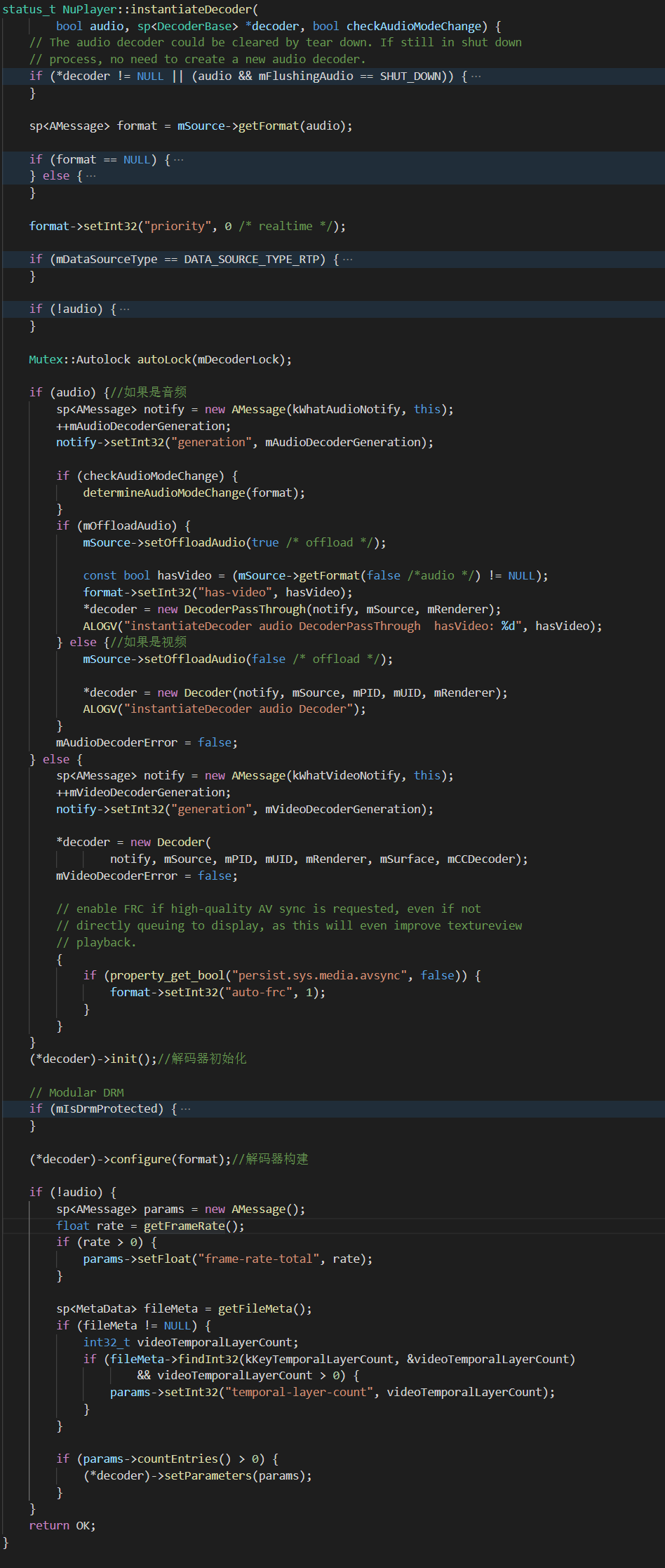Click kWhatAudioNotify constant
This screenshot has width=665, height=1568.
pyautogui.click(x=347, y=409)
